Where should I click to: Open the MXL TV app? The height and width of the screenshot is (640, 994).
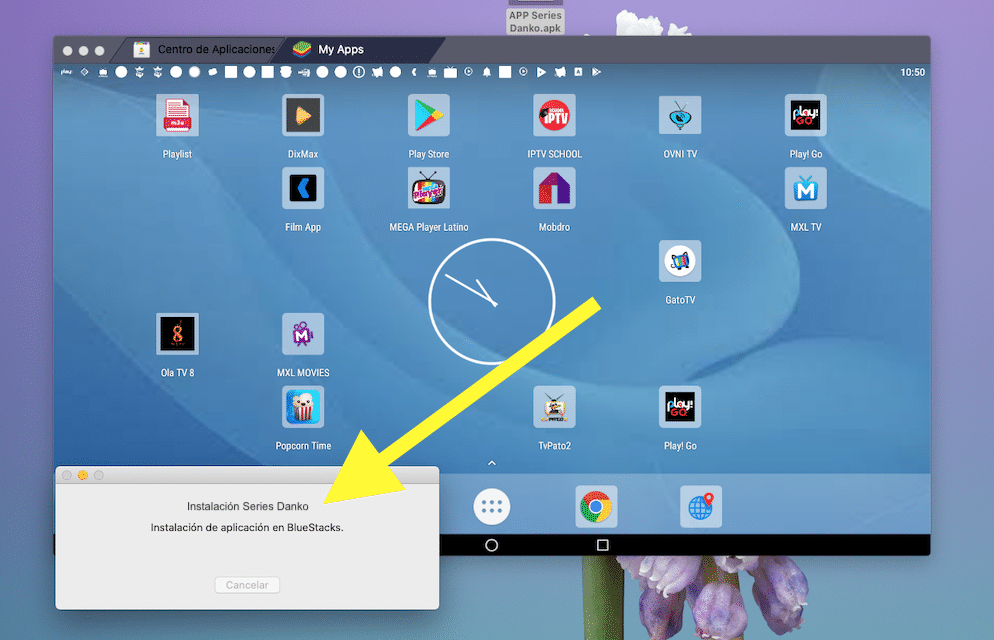point(805,189)
